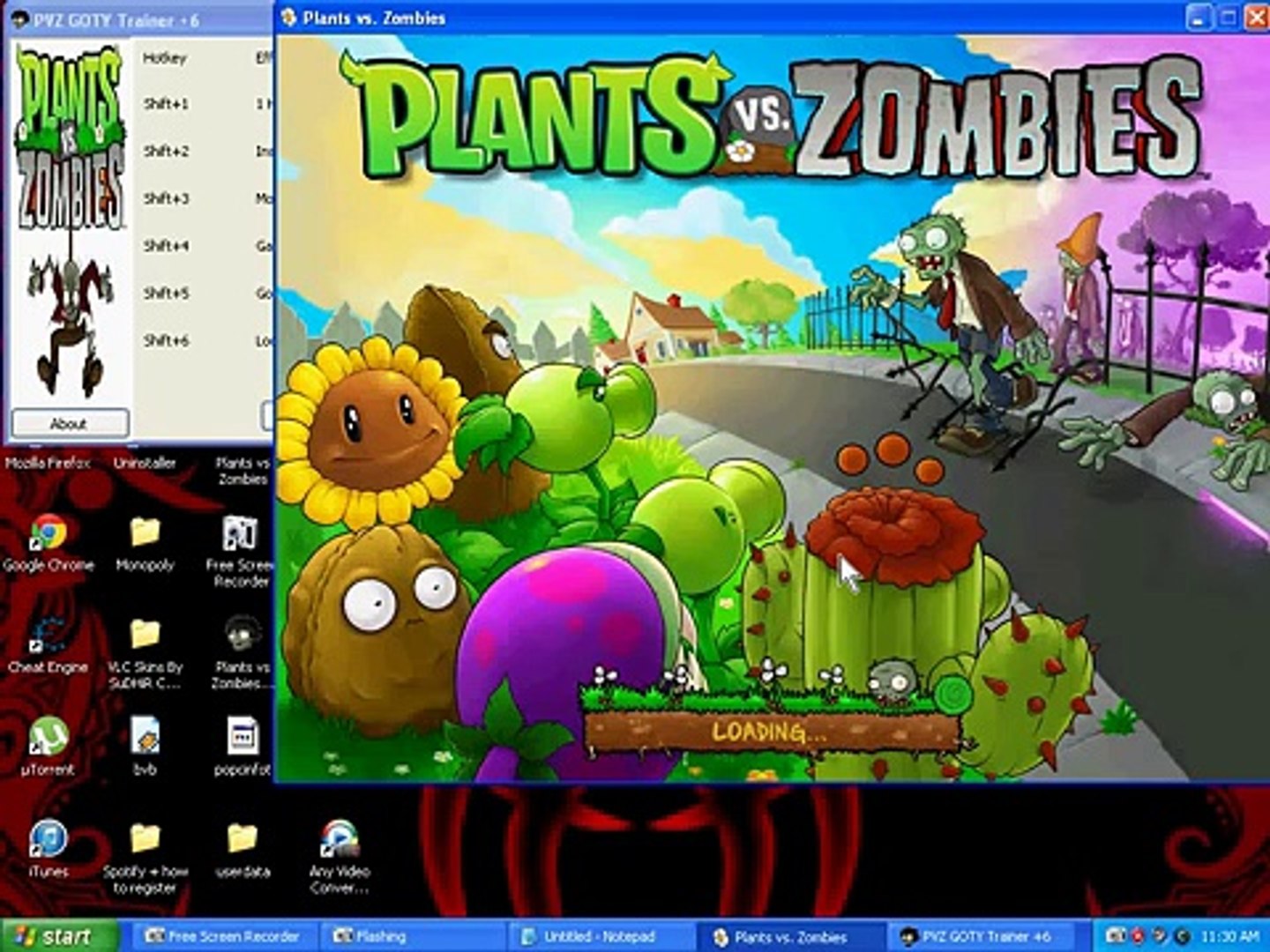The height and width of the screenshot is (952, 1270).
Task: Click the PVZ GOTY Trainer title bar icon
Action: (22, 19)
